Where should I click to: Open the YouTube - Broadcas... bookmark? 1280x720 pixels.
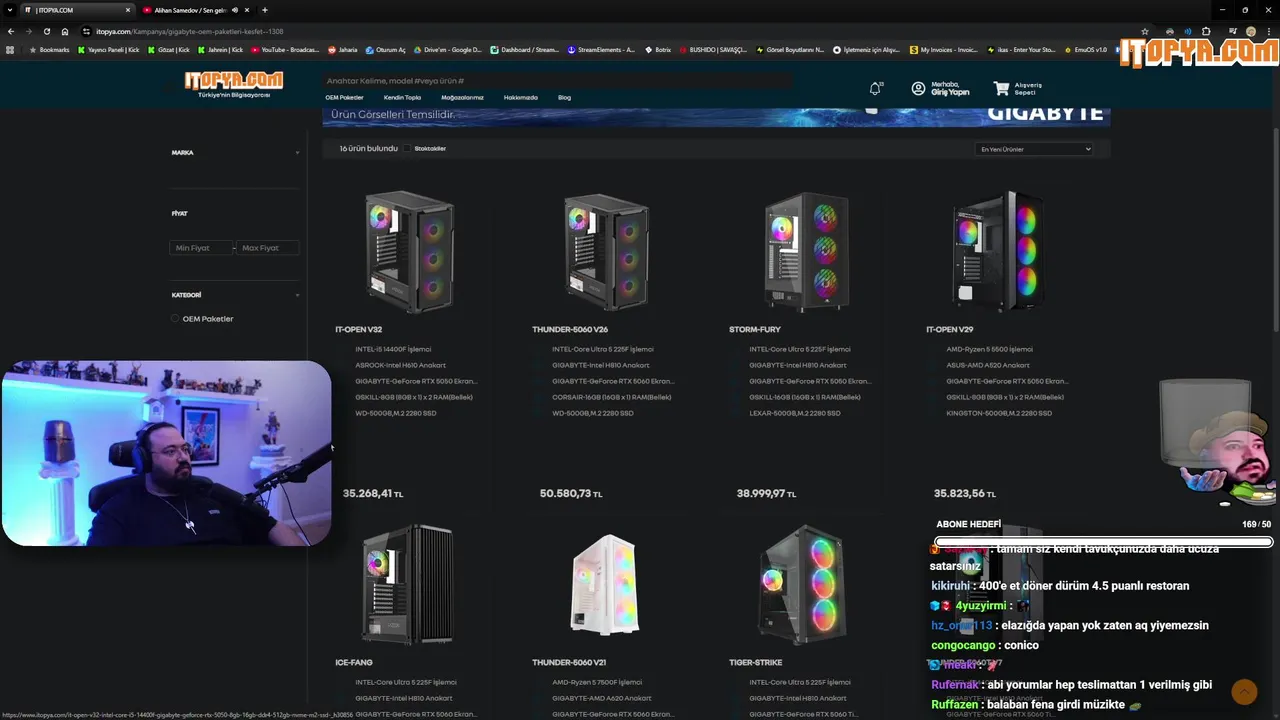click(285, 49)
